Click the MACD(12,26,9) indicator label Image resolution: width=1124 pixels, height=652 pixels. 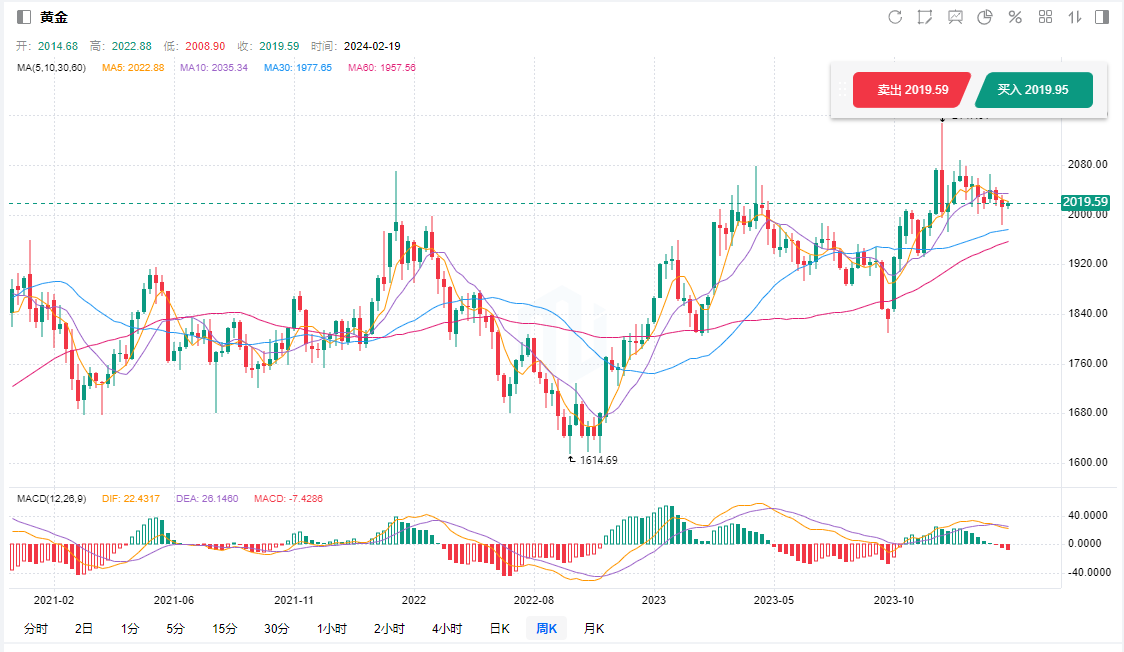point(52,498)
